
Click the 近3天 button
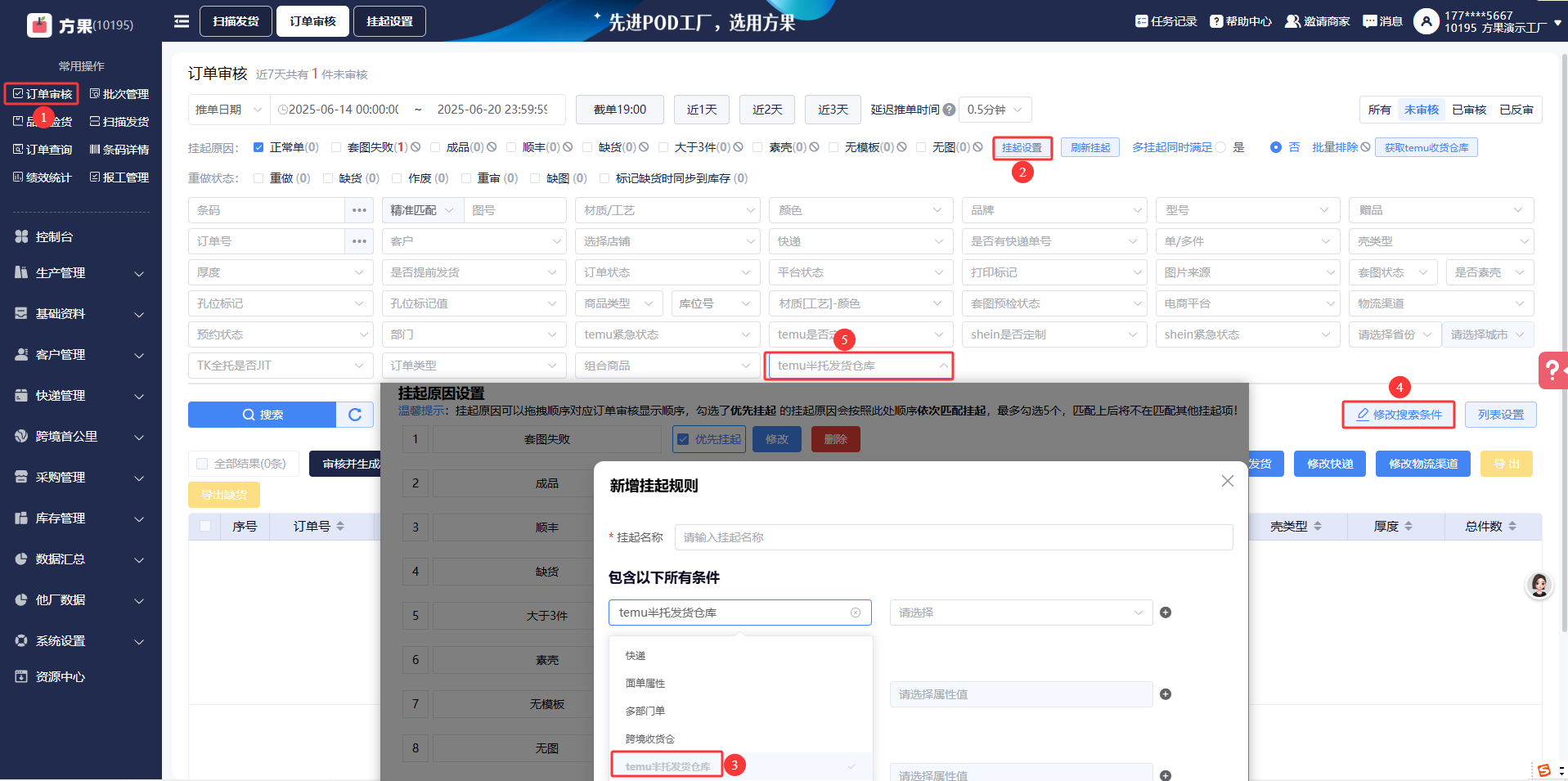tap(833, 110)
